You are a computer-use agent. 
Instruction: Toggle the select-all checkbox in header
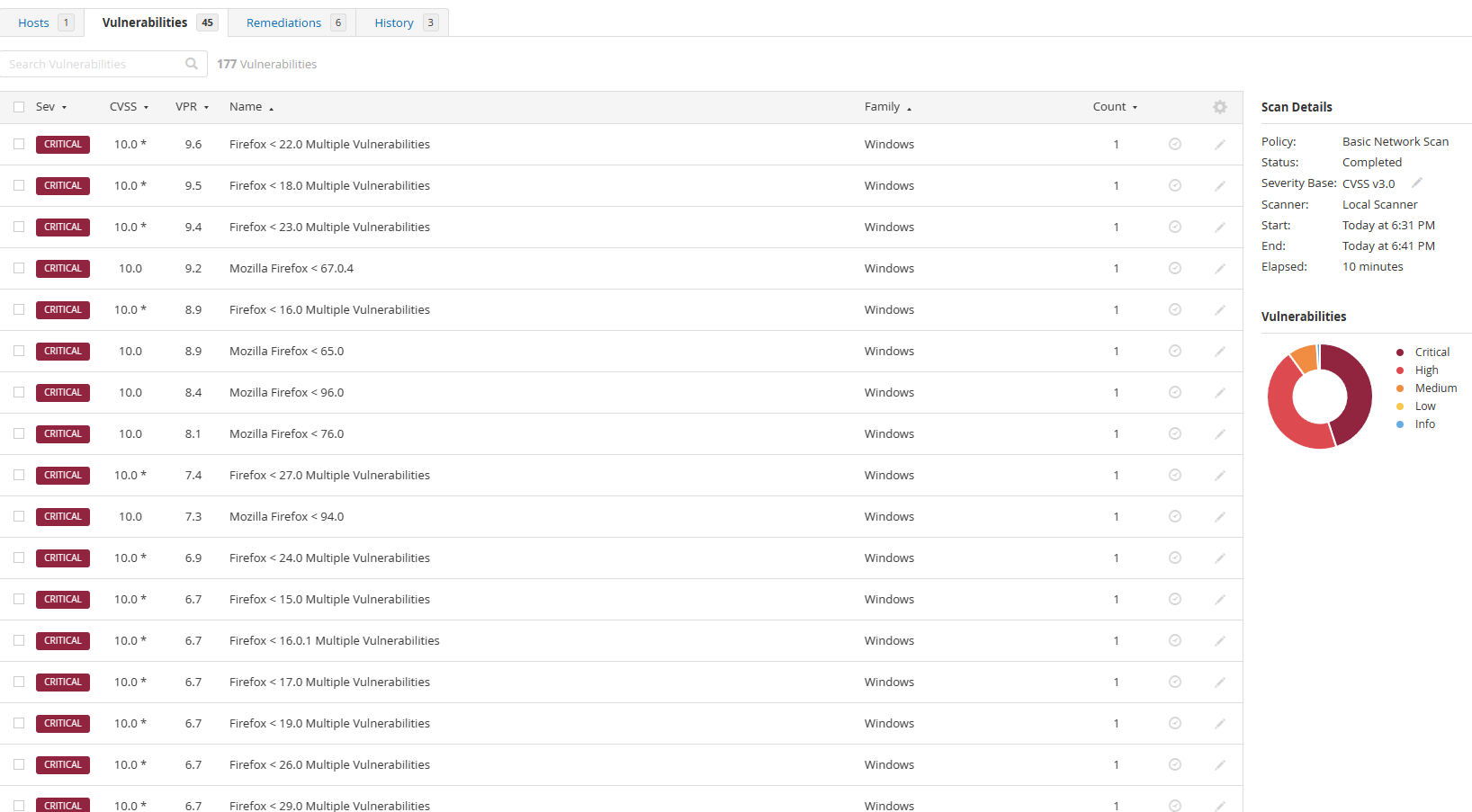[19, 107]
